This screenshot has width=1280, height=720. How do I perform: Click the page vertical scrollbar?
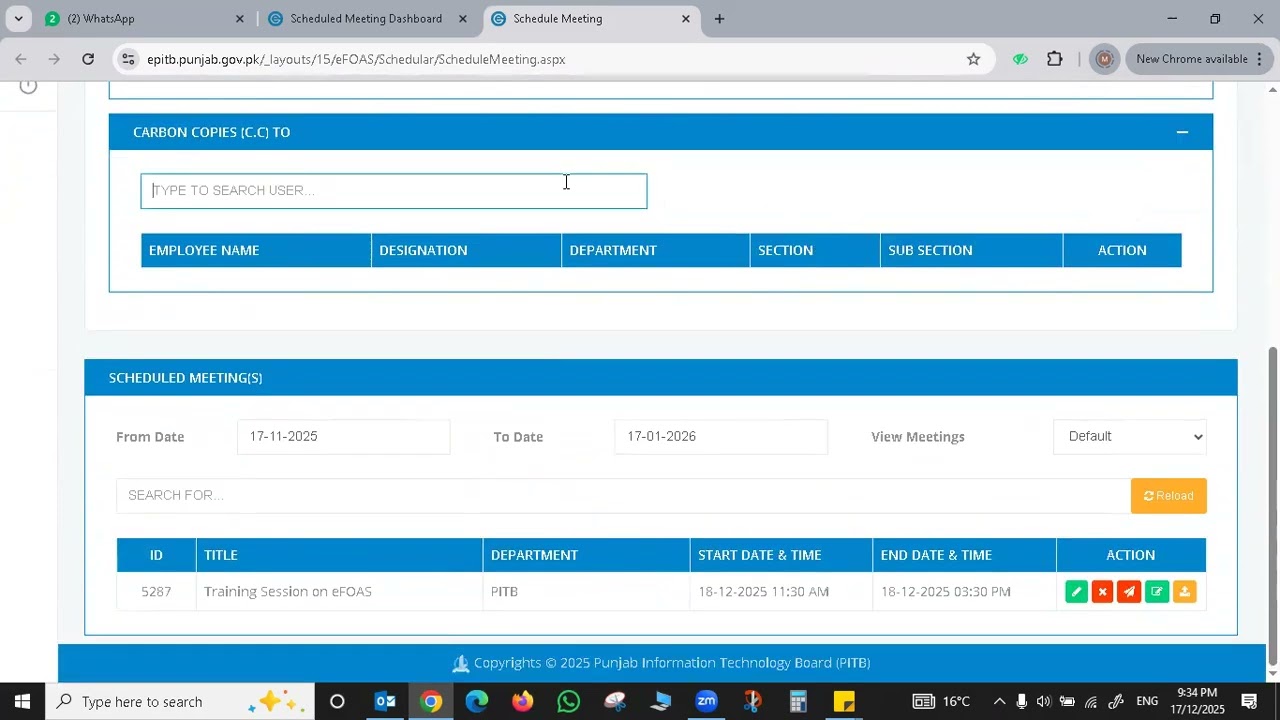tap(1272, 505)
